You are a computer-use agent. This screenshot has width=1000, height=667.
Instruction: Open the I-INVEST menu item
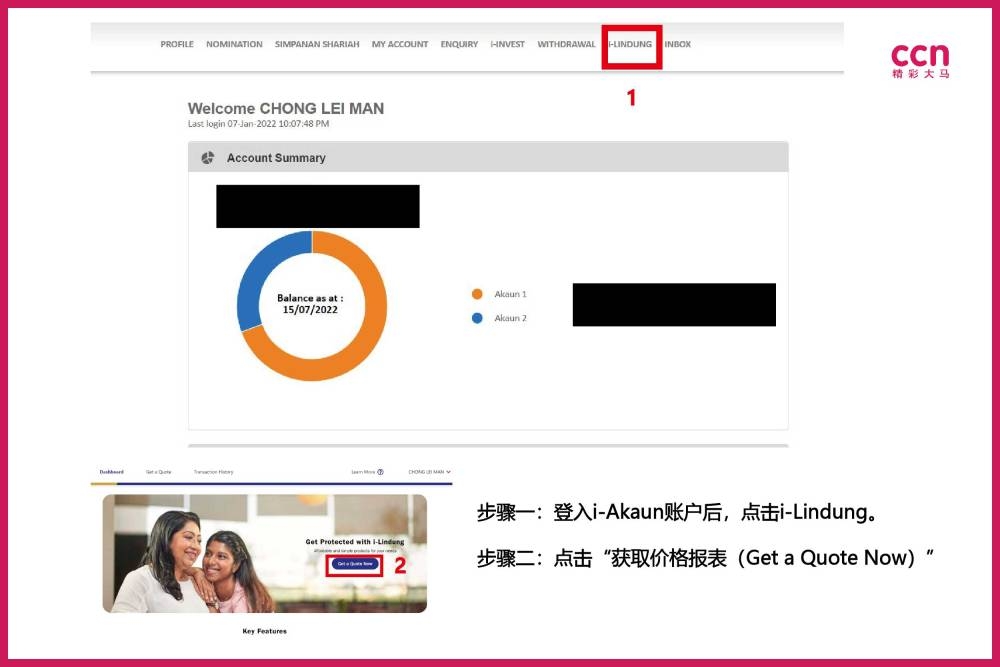point(508,44)
